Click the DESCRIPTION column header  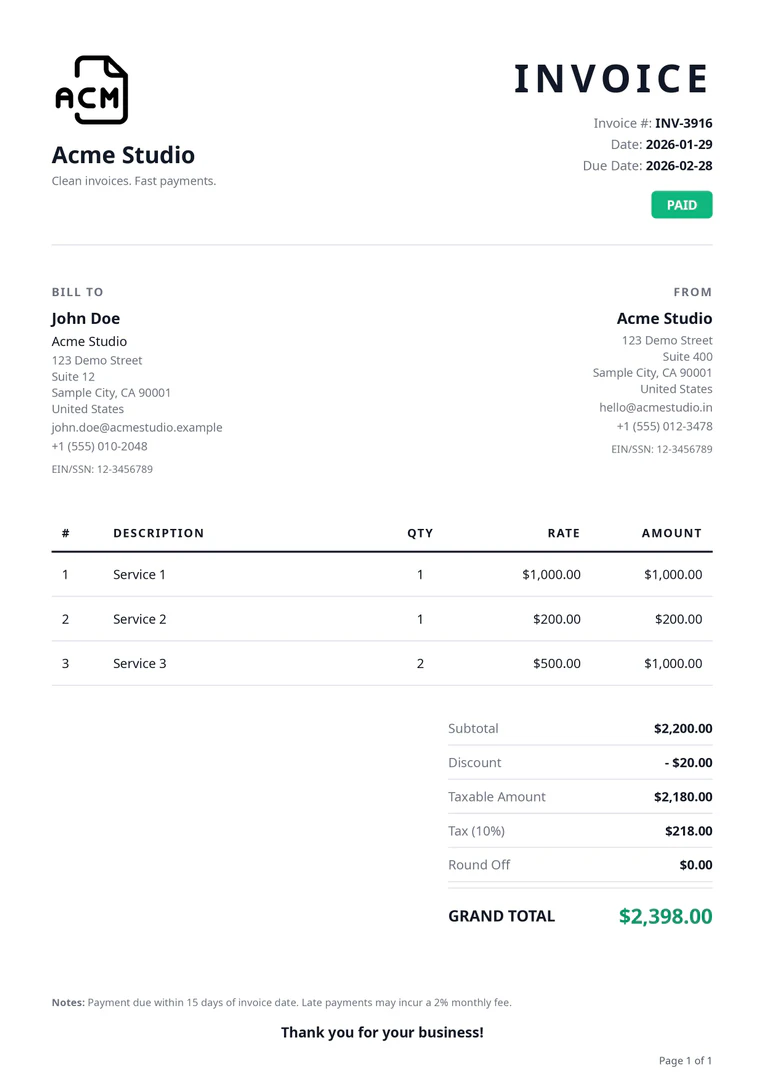click(158, 533)
